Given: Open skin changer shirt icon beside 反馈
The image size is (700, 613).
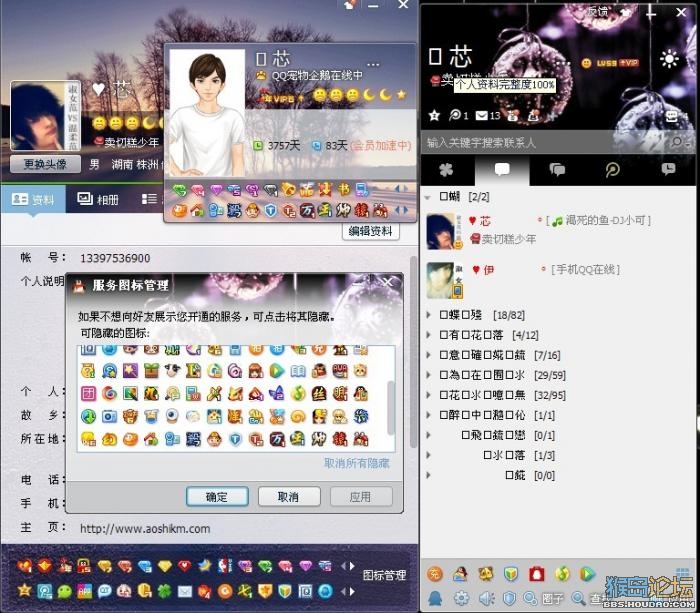Looking at the screenshot, I should click(x=627, y=12).
